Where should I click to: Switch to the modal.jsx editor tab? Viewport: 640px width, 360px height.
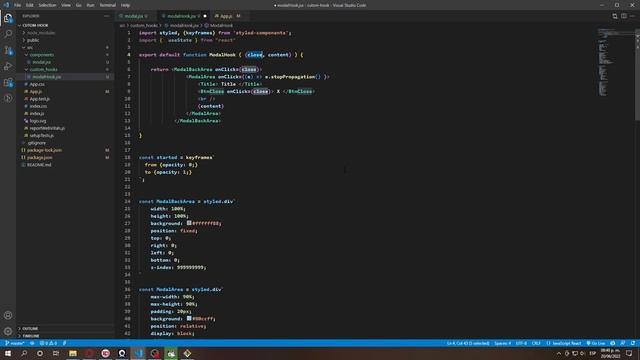(136, 16)
